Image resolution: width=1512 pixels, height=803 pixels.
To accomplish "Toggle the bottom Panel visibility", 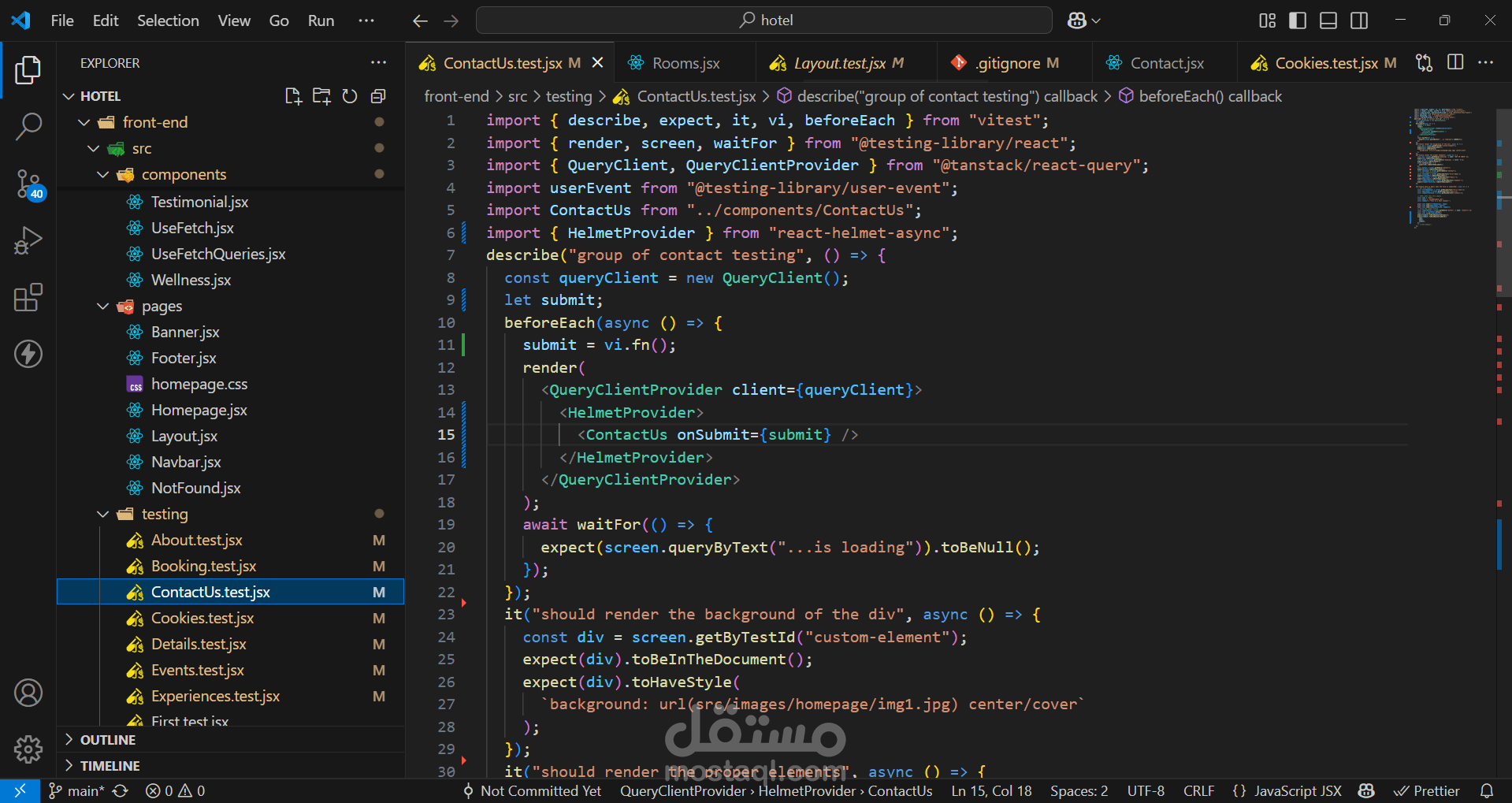I will tap(1328, 20).
